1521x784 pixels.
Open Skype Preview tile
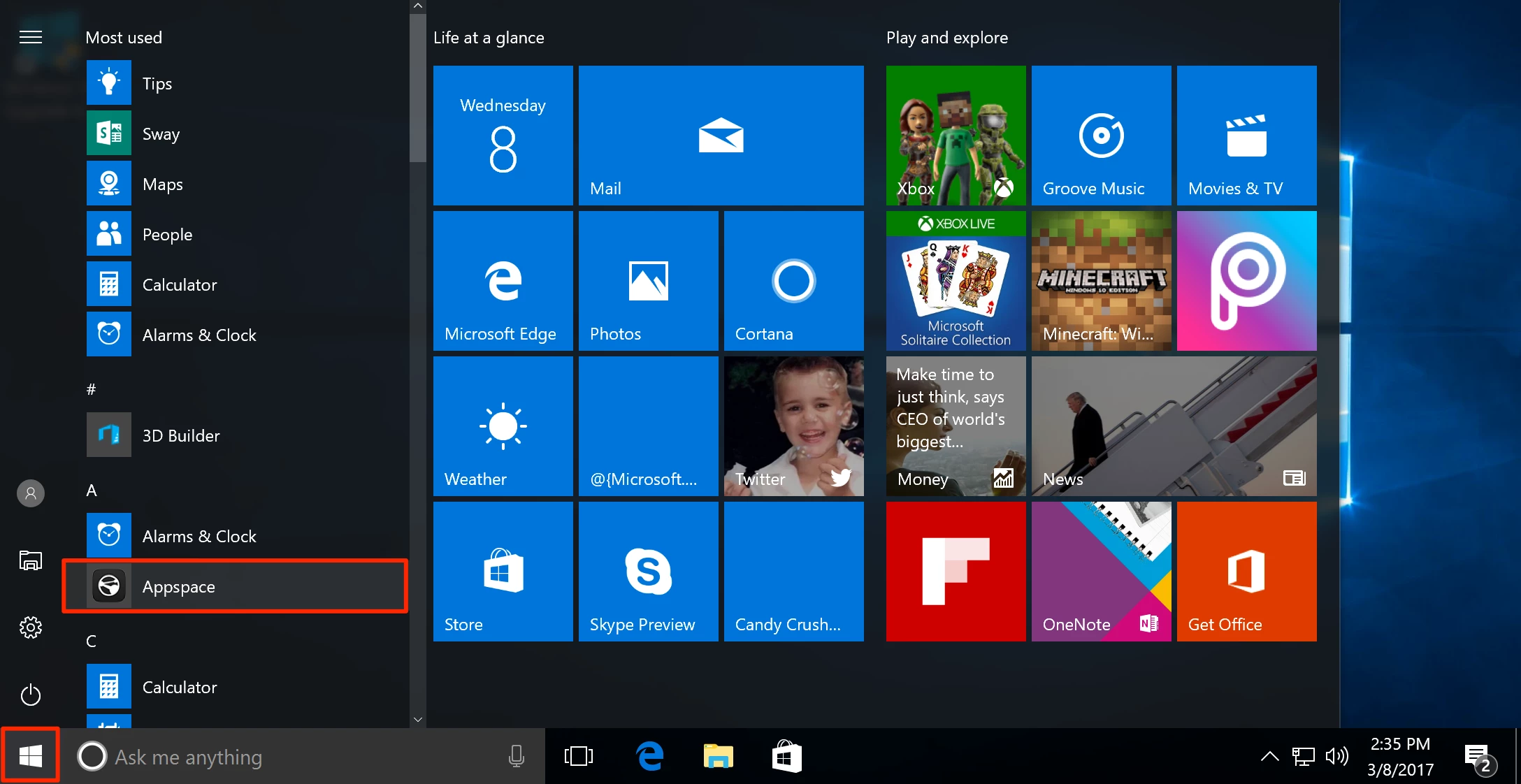[x=648, y=572]
